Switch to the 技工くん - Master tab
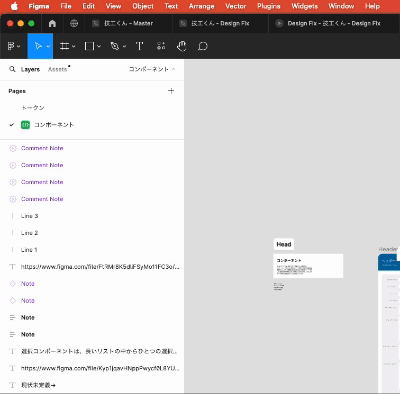400x394 pixels. (128, 23)
